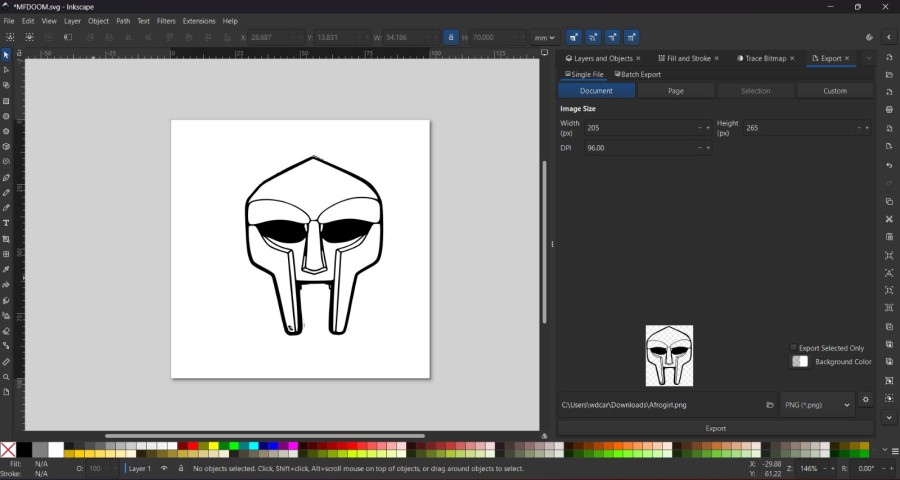Click the Print icon in commands bar
The width and height of the screenshot is (900, 480).
[889, 109]
